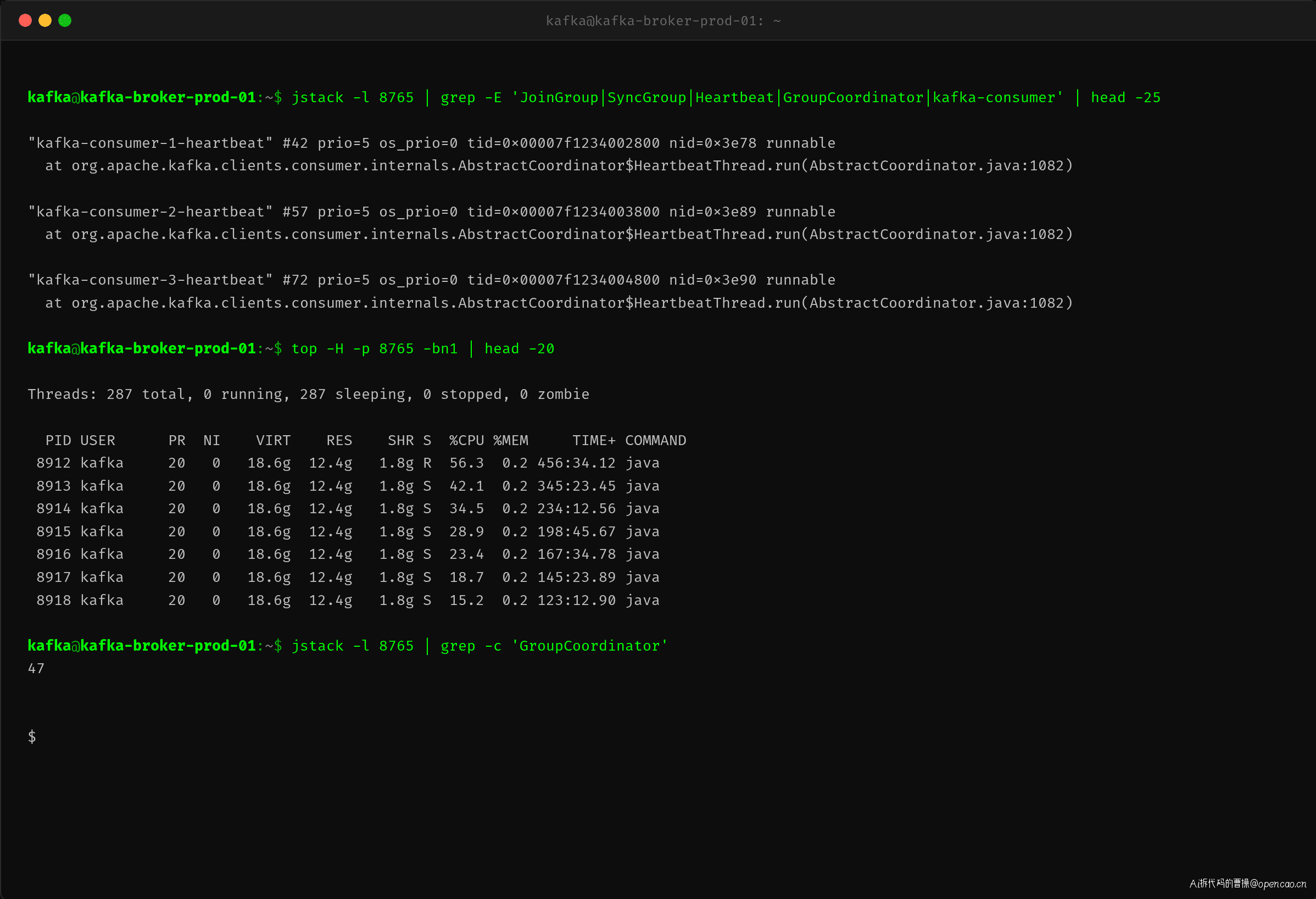This screenshot has height=899, width=1316.
Task: Click PID 8916 in the top output
Action: (54, 554)
